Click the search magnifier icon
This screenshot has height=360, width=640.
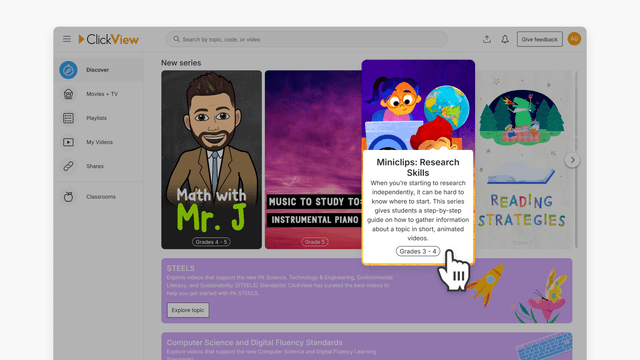pyautogui.click(x=176, y=39)
